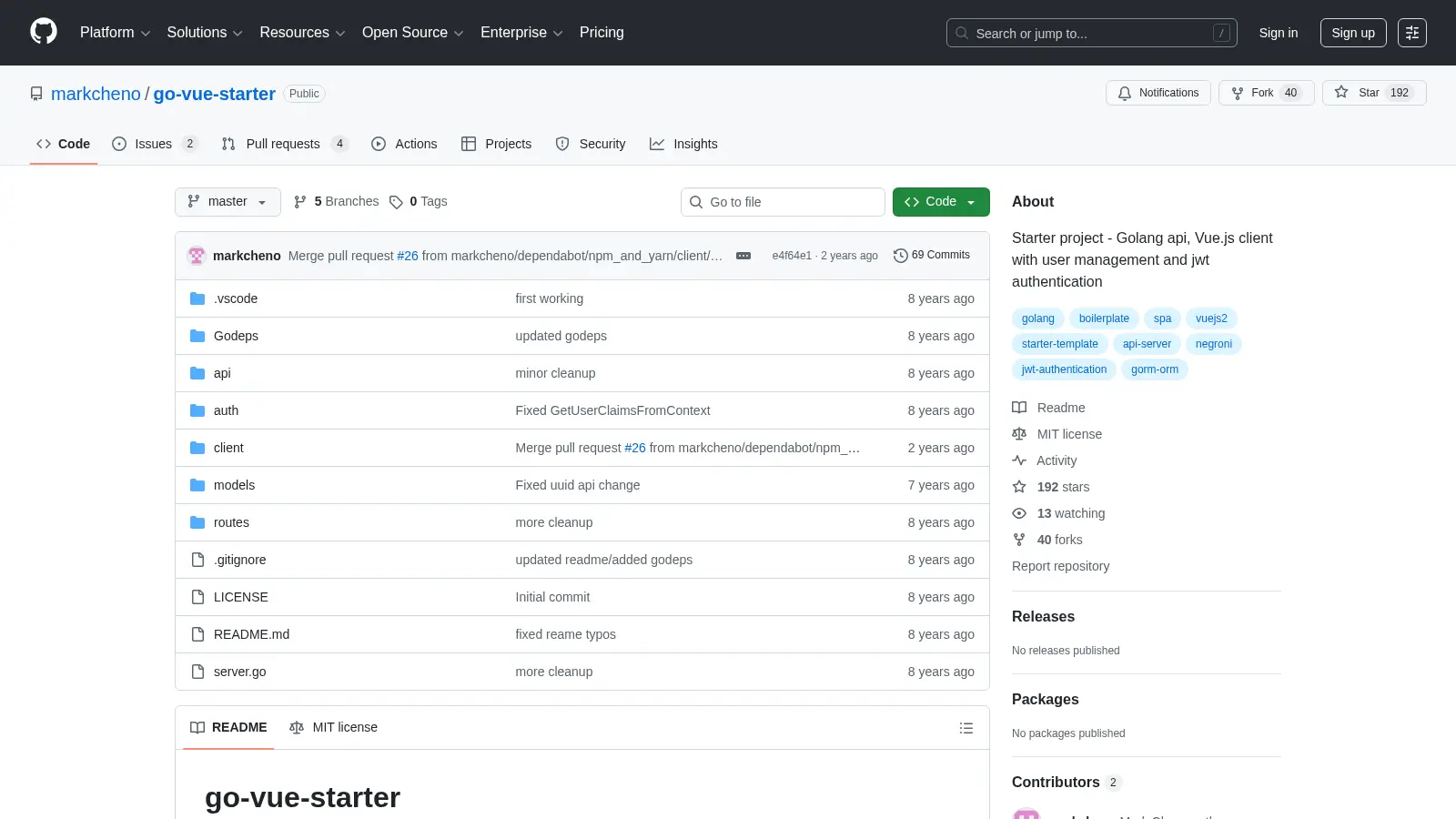Click the Notifications bell button
Viewport: 1456px width, 819px height.
pos(1158,93)
